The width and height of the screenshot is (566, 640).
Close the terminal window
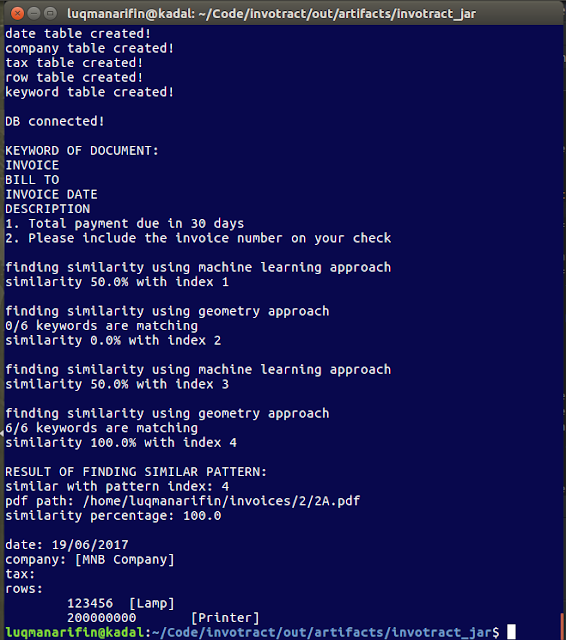[17, 14]
